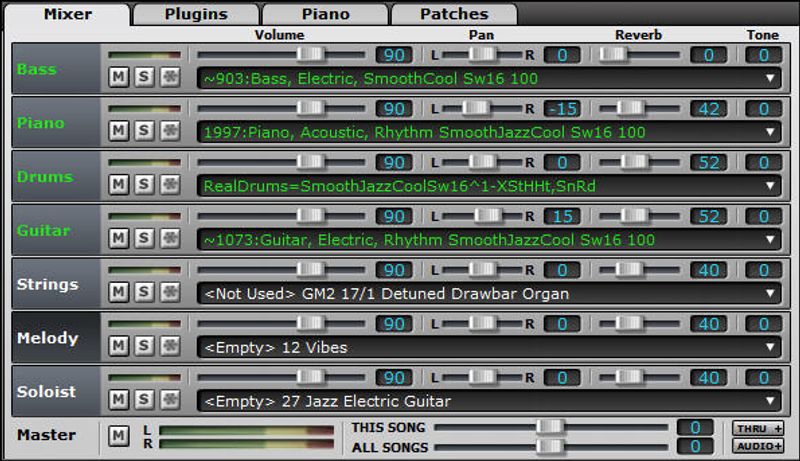The image size is (800, 461).
Task: Click the Strings reverb value 40
Action: click(709, 270)
